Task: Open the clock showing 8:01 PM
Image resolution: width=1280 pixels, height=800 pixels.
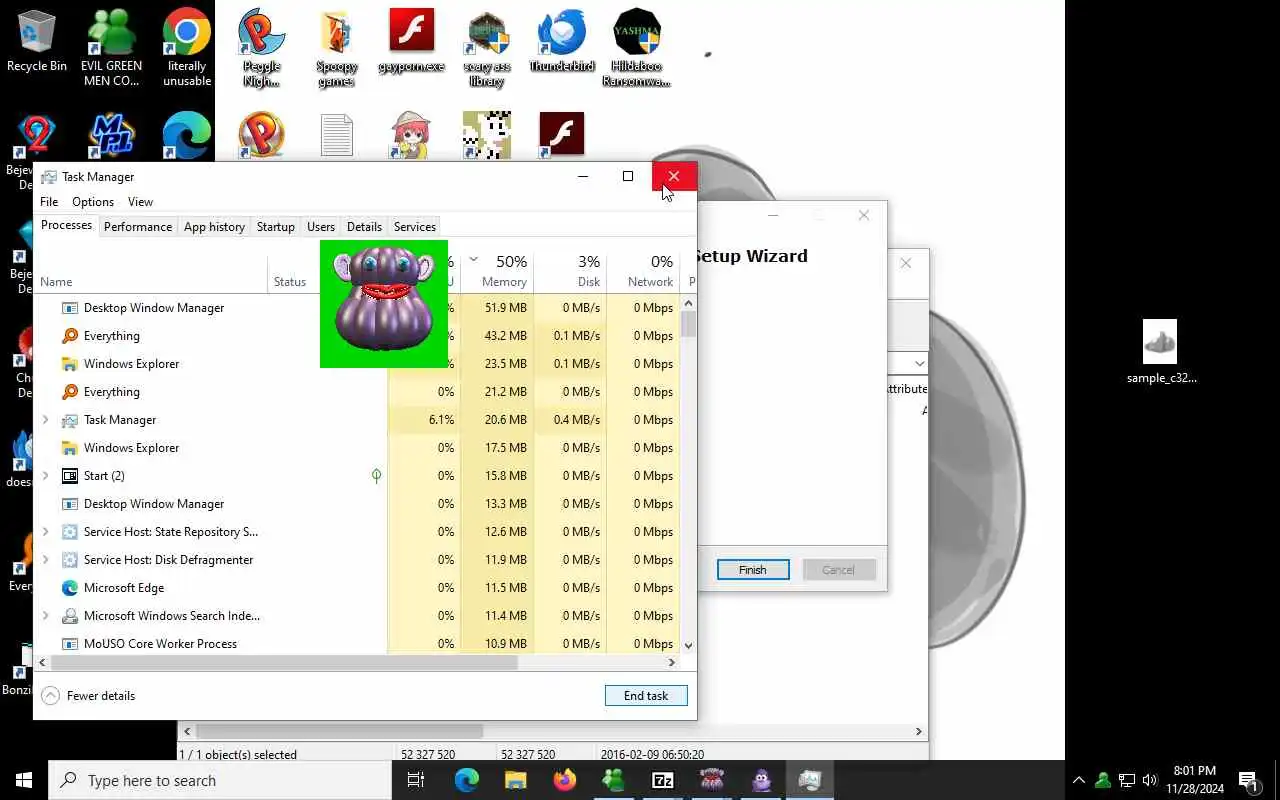Action: click(1194, 780)
